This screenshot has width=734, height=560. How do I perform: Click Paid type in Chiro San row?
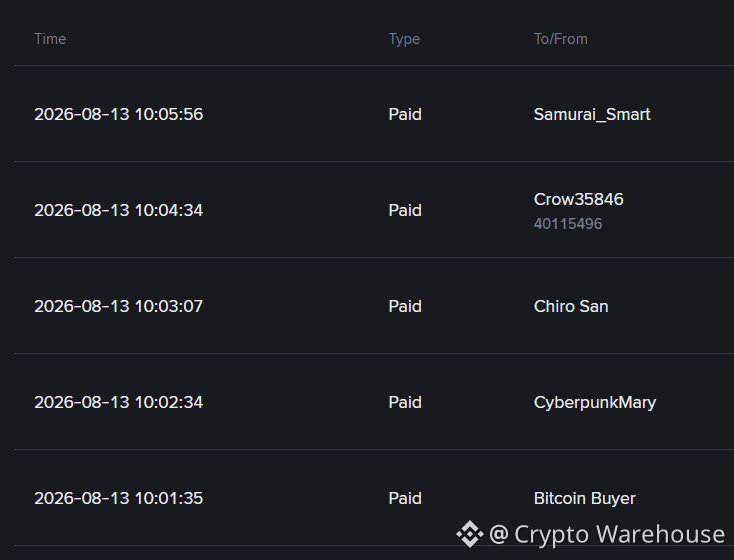pyautogui.click(x=405, y=306)
